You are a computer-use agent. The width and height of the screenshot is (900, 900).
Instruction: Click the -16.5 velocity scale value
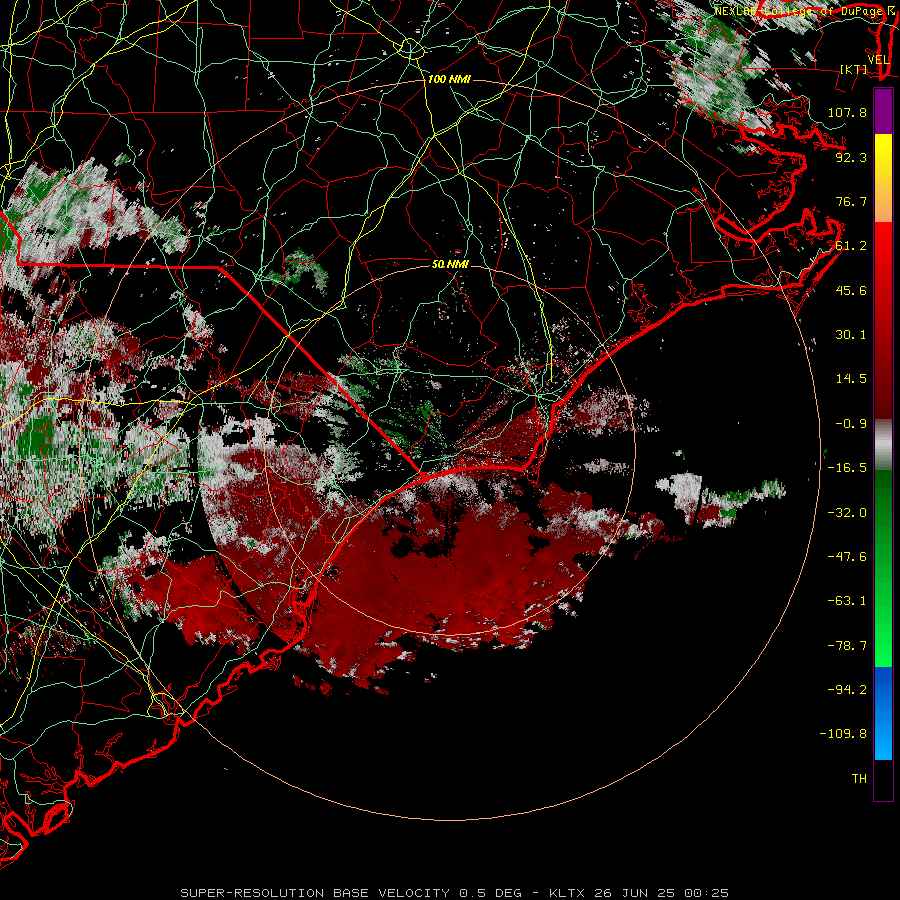(x=847, y=468)
